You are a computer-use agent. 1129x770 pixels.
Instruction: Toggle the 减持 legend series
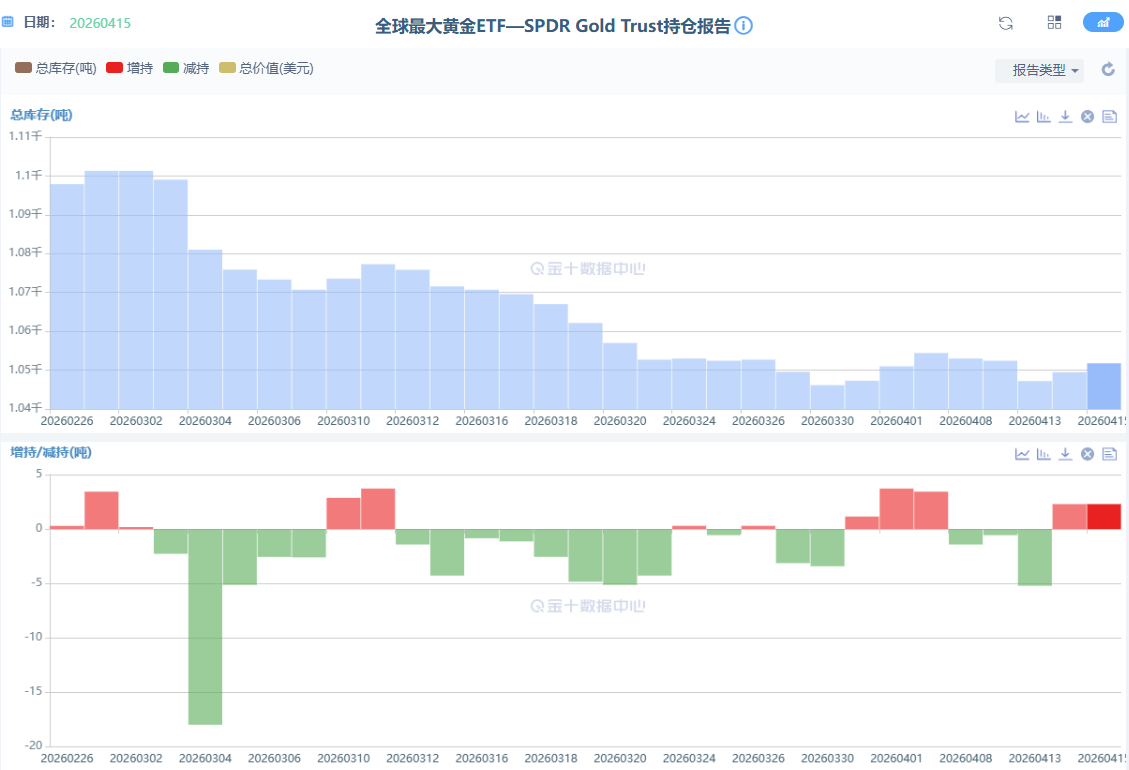point(185,68)
